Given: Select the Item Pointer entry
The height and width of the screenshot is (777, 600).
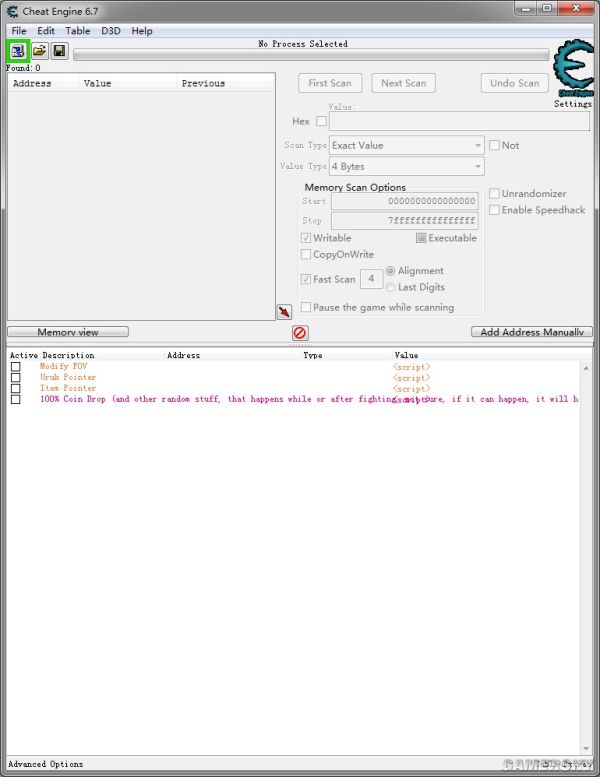Looking at the screenshot, I should (x=68, y=388).
